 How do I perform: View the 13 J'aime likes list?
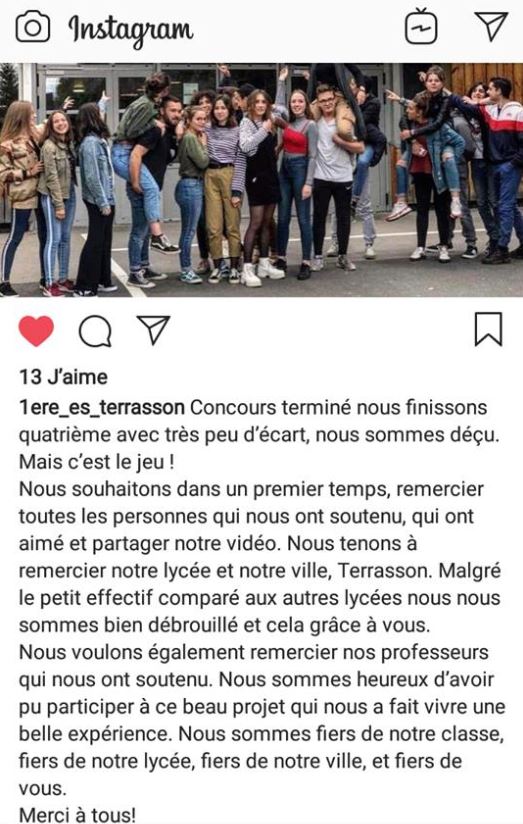point(63,377)
